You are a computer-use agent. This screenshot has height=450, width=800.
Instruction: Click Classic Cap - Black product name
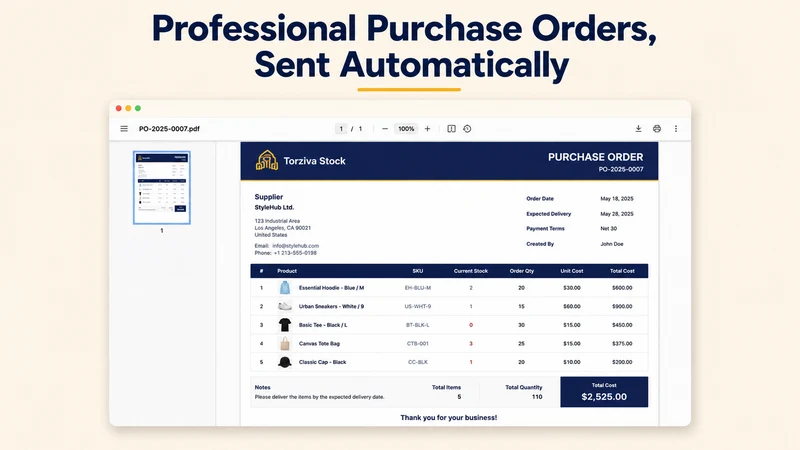tap(322, 362)
